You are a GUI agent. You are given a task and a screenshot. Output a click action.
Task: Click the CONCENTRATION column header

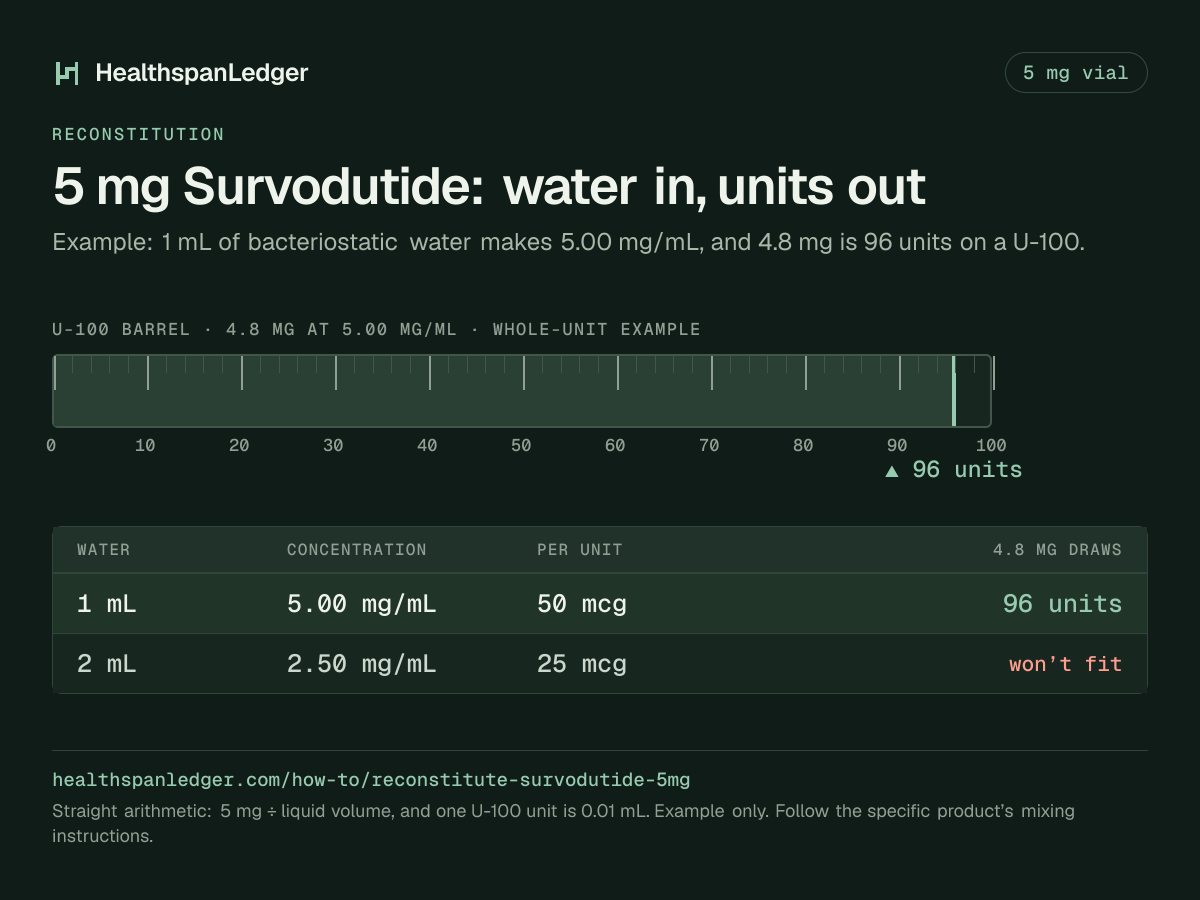[357, 550]
